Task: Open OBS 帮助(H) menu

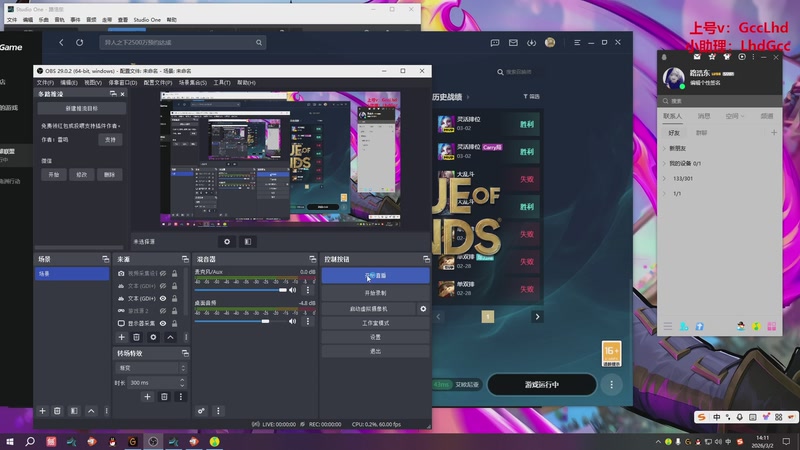Action: [x=246, y=83]
